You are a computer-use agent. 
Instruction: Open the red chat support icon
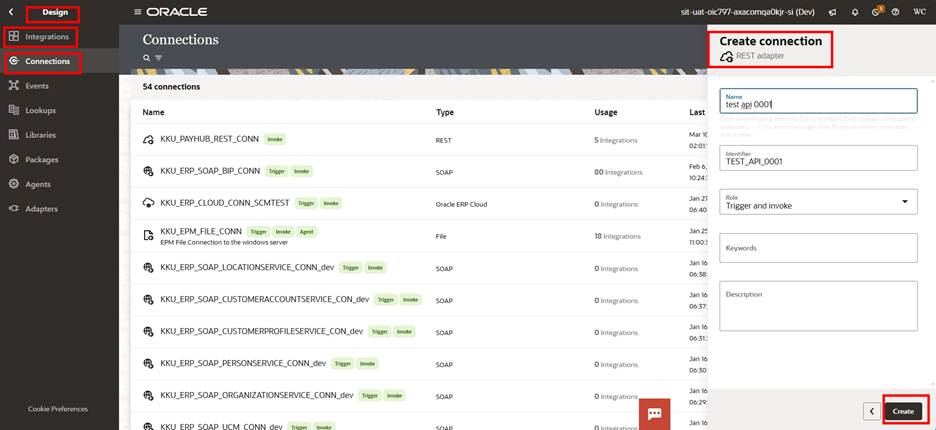pos(654,414)
